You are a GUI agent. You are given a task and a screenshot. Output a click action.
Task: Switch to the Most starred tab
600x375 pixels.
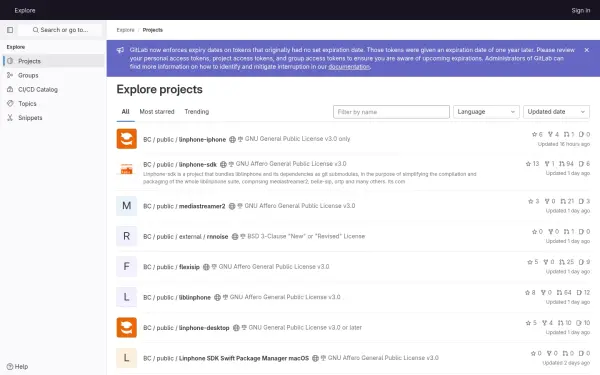point(157,112)
